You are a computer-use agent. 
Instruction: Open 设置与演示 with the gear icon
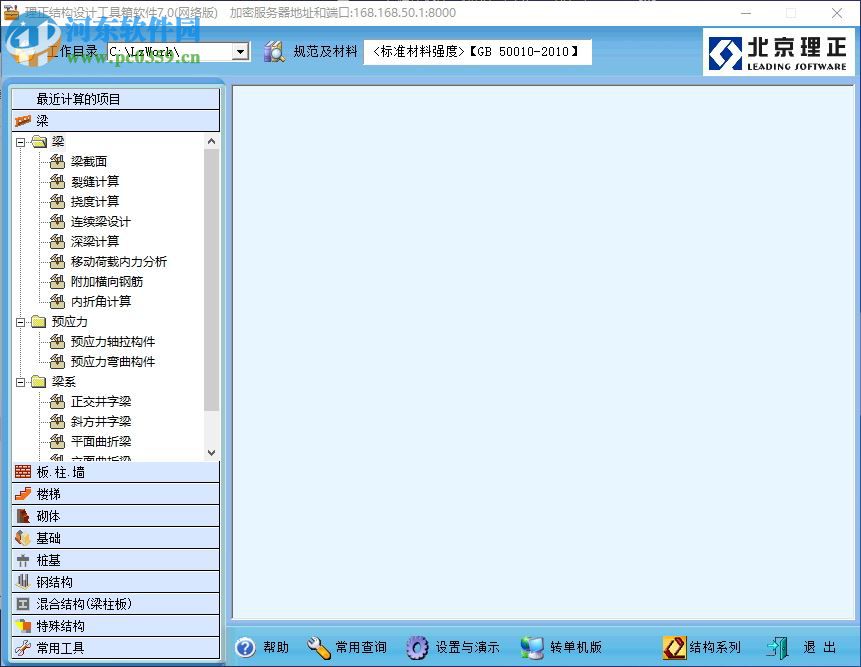tap(418, 647)
